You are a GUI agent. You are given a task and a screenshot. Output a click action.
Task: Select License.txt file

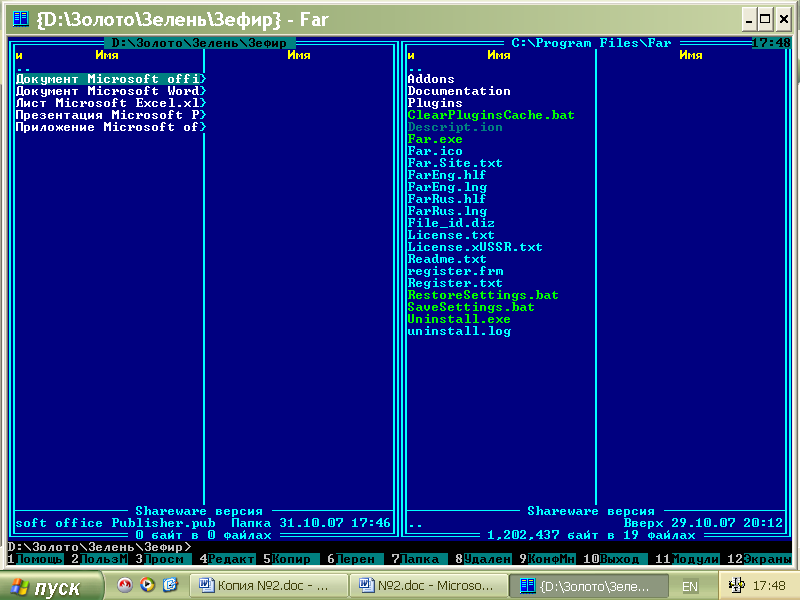click(x=451, y=235)
